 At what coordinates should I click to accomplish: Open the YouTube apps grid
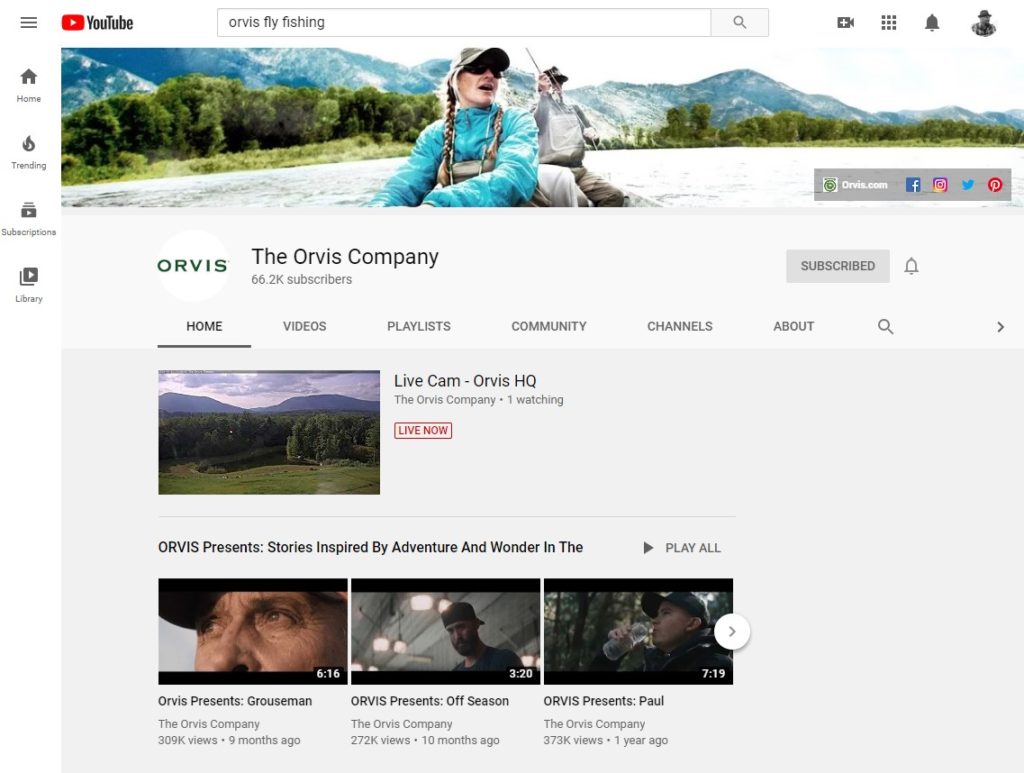point(889,23)
